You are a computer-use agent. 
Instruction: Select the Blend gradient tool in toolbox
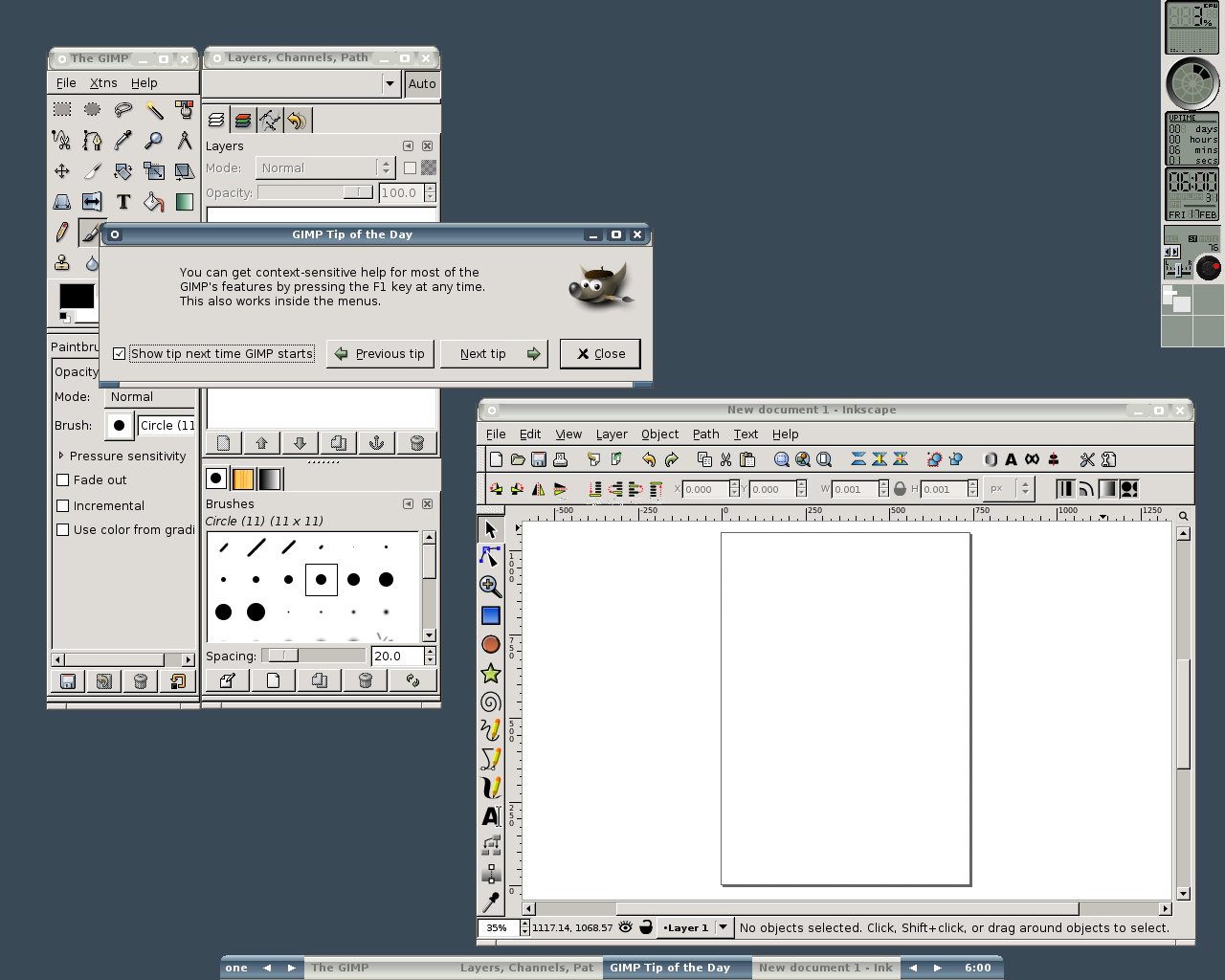[x=185, y=202]
